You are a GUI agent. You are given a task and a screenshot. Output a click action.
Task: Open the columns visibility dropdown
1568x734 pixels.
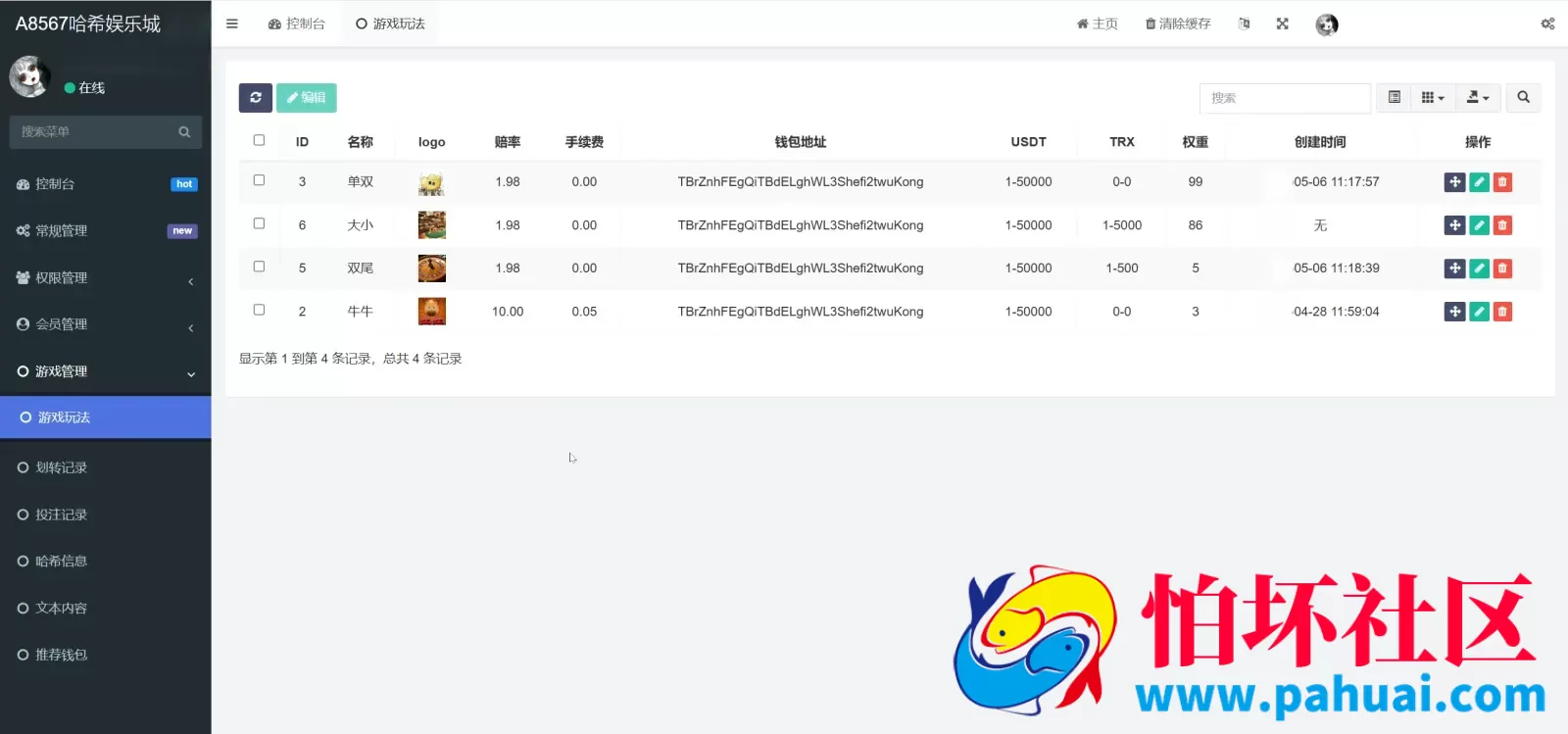coord(1433,97)
